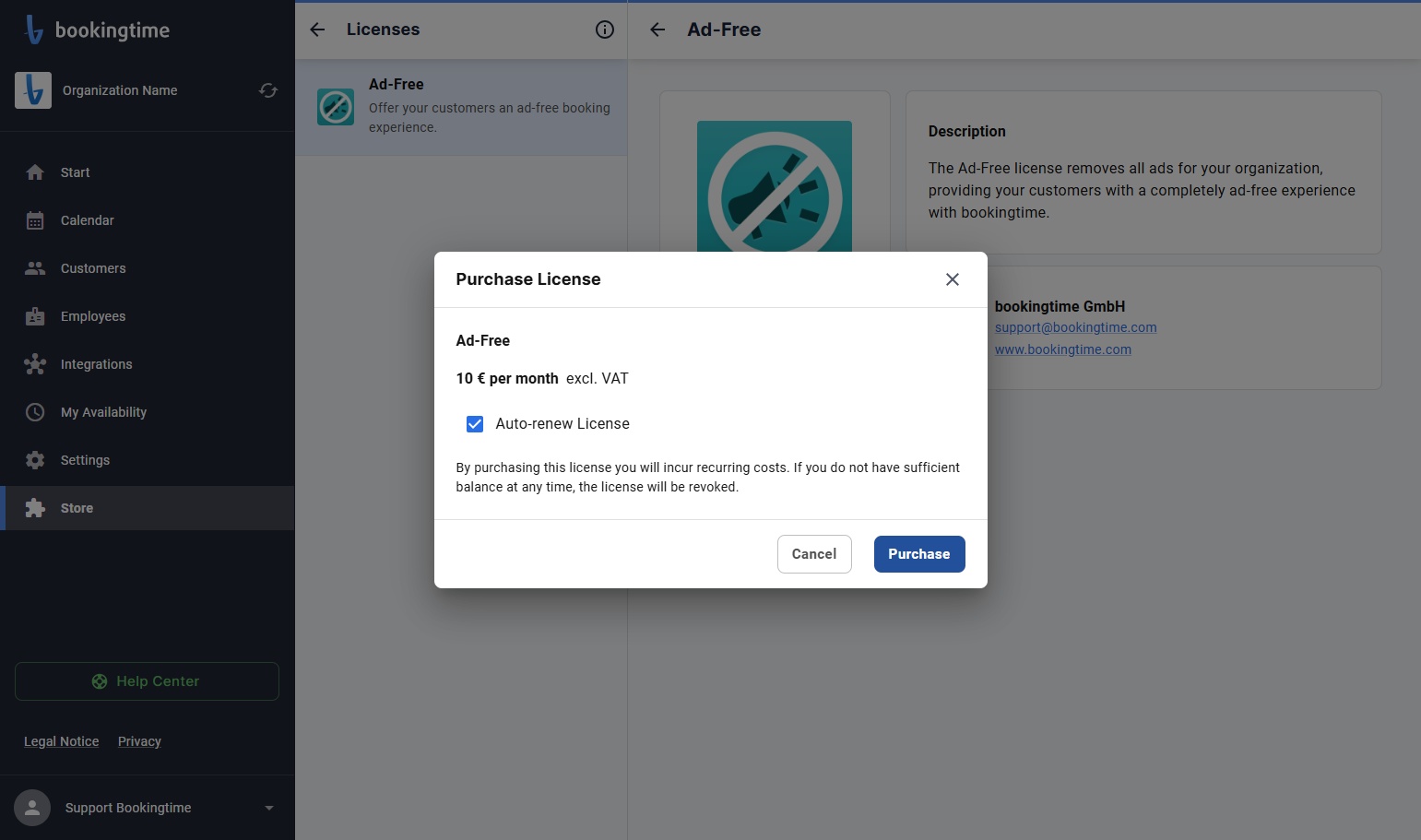Viewport: 1421px width, 840px height.
Task: Click the Organization Name label
Action: pos(120,90)
